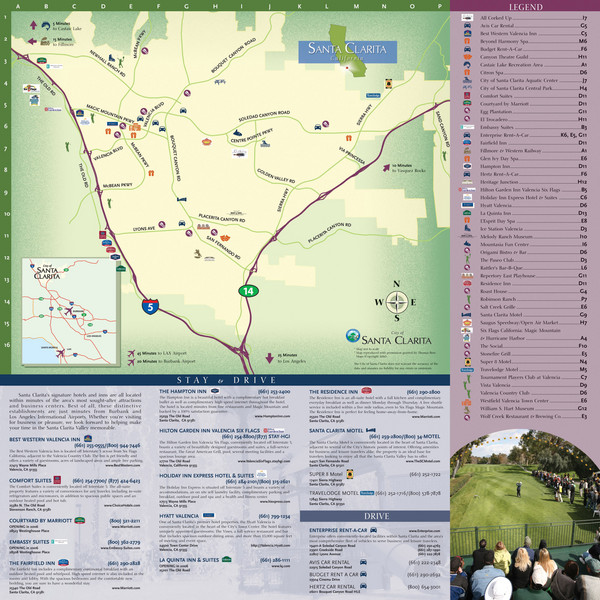Click BEST WESTERN VALENCIA INN listing heading
Screen dimensions: 600x600
(x=44, y=439)
